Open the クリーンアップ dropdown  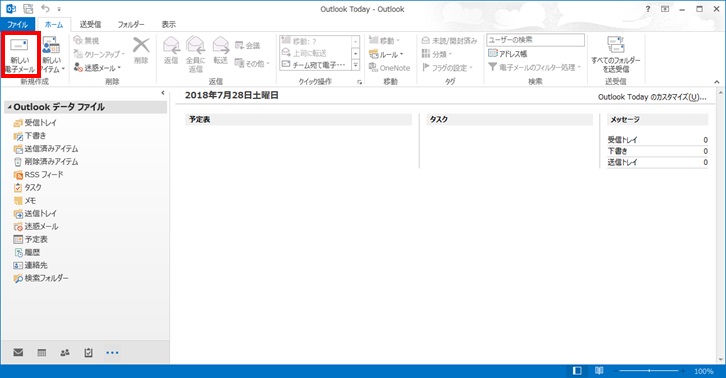pos(100,54)
